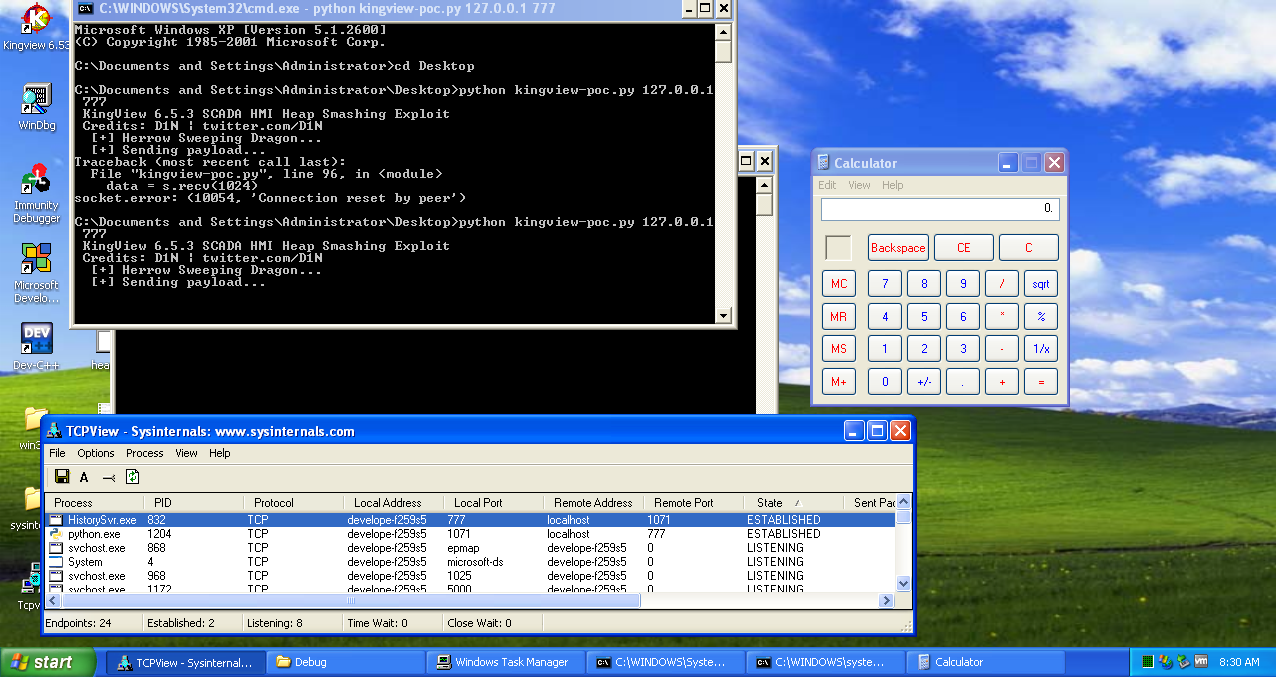This screenshot has width=1276, height=677.
Task: Select the WinDbg desktop icon
Action: pos(37,107)
